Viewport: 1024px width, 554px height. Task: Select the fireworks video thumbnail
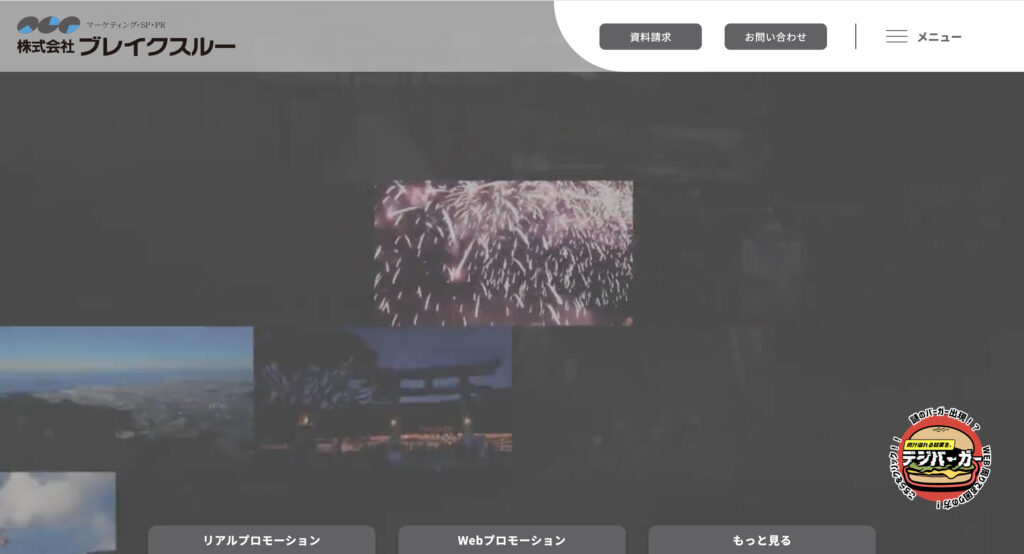click(x=504, y=253)
